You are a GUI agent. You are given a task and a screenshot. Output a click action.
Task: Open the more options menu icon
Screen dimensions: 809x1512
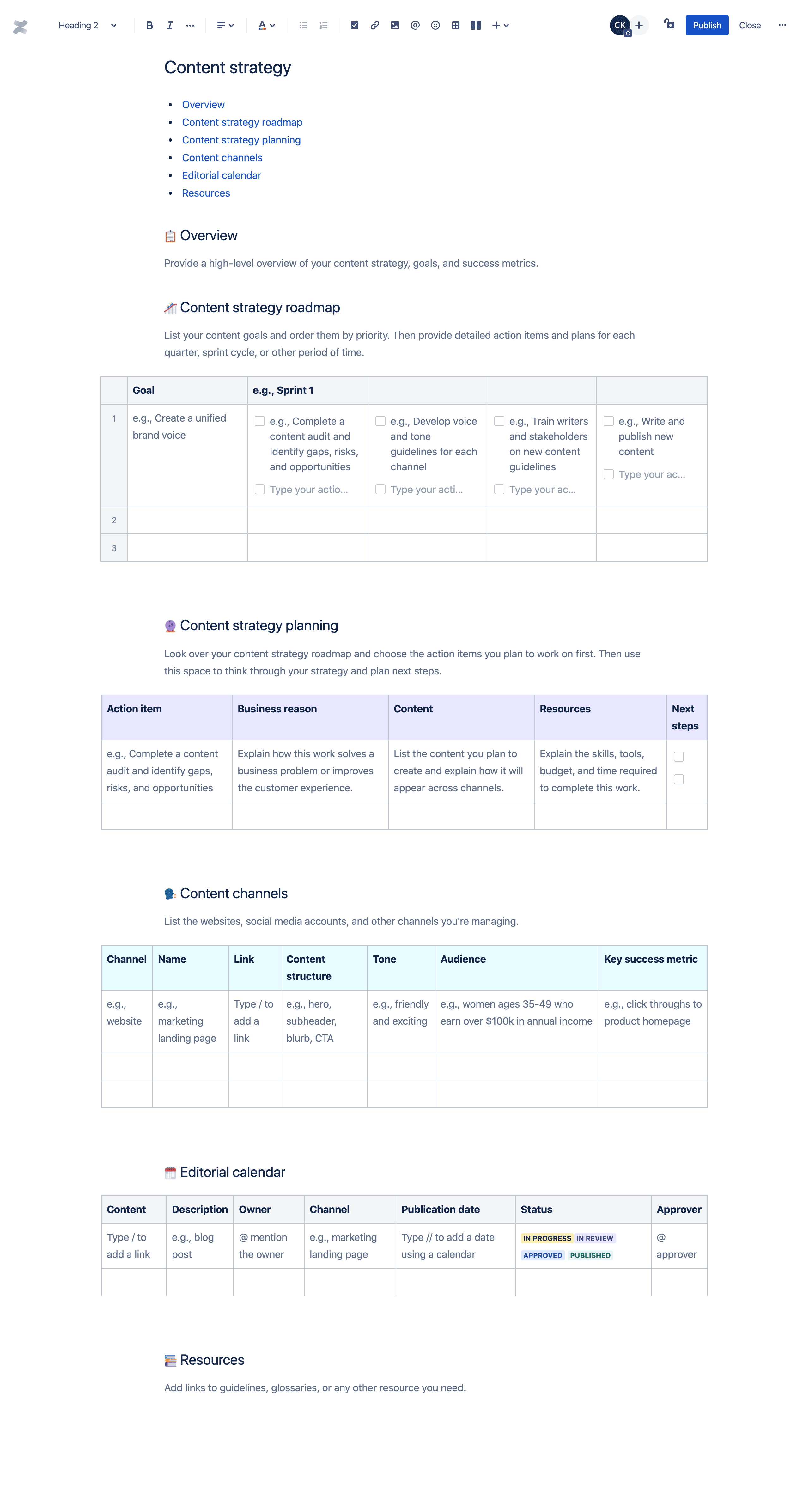click(784, 24)
